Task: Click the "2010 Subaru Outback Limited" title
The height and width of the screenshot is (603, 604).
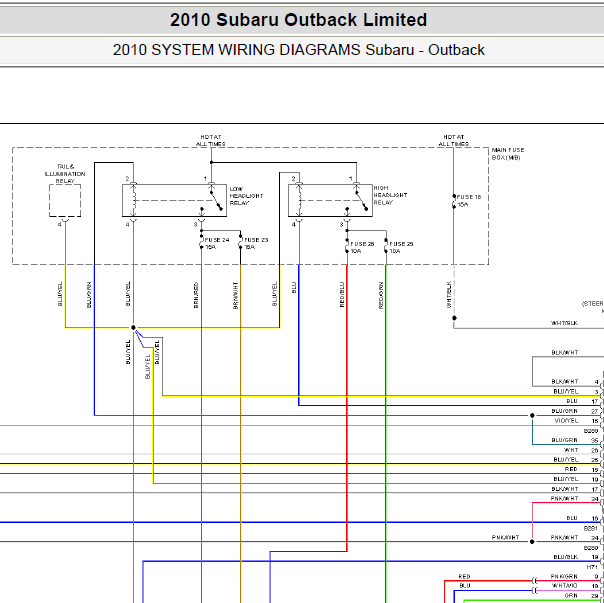Action: pyautogui.click(x=299, y=20)
